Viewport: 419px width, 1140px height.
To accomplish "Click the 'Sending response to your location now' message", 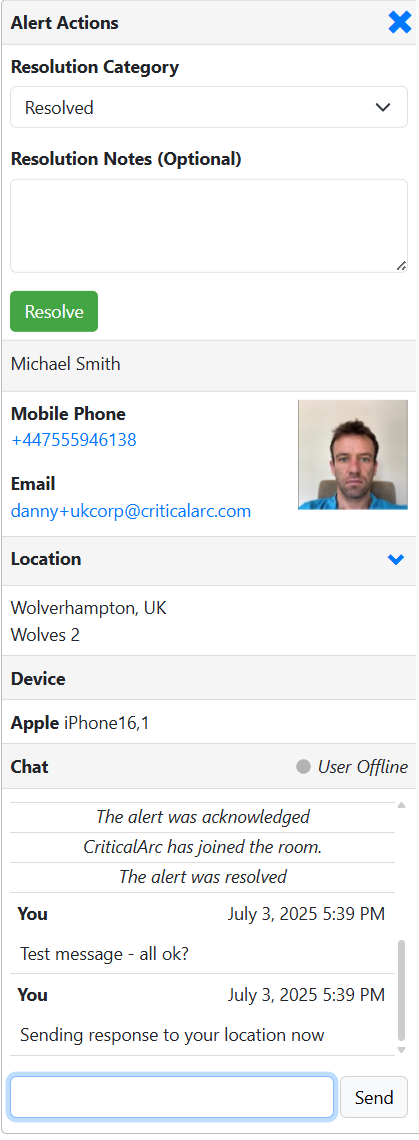I will click(172, 1035).
